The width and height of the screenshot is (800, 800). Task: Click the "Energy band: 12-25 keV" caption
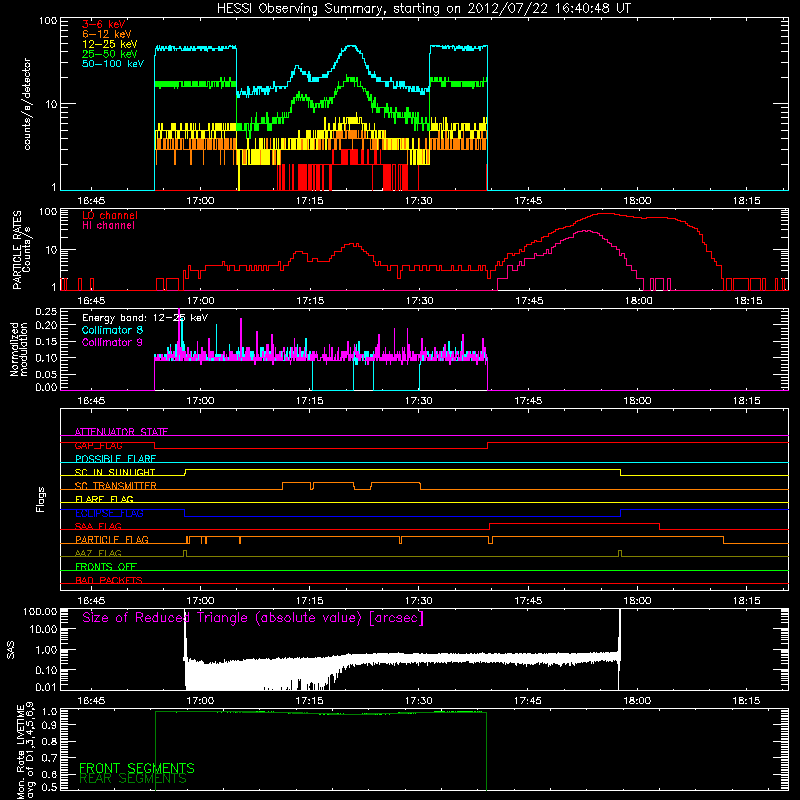pyautogui.click(x=145, y=318)
